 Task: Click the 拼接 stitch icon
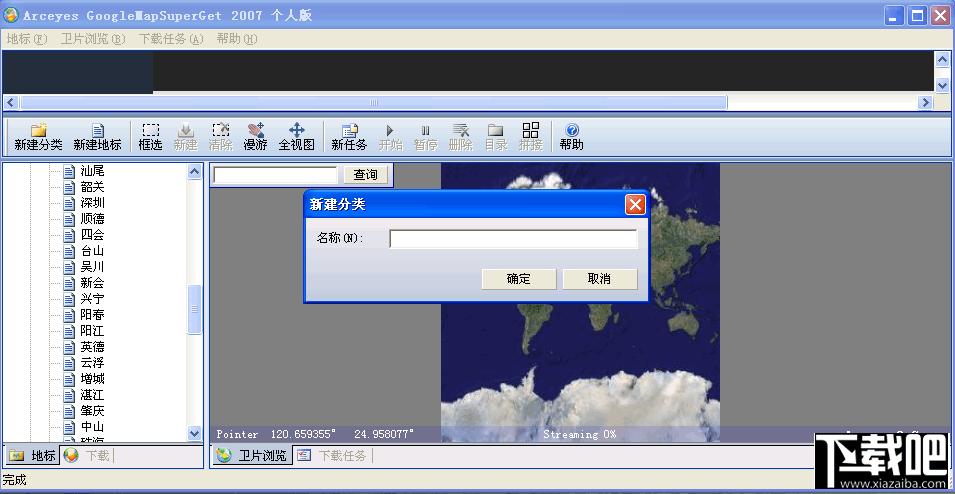(x=530, y=137)
